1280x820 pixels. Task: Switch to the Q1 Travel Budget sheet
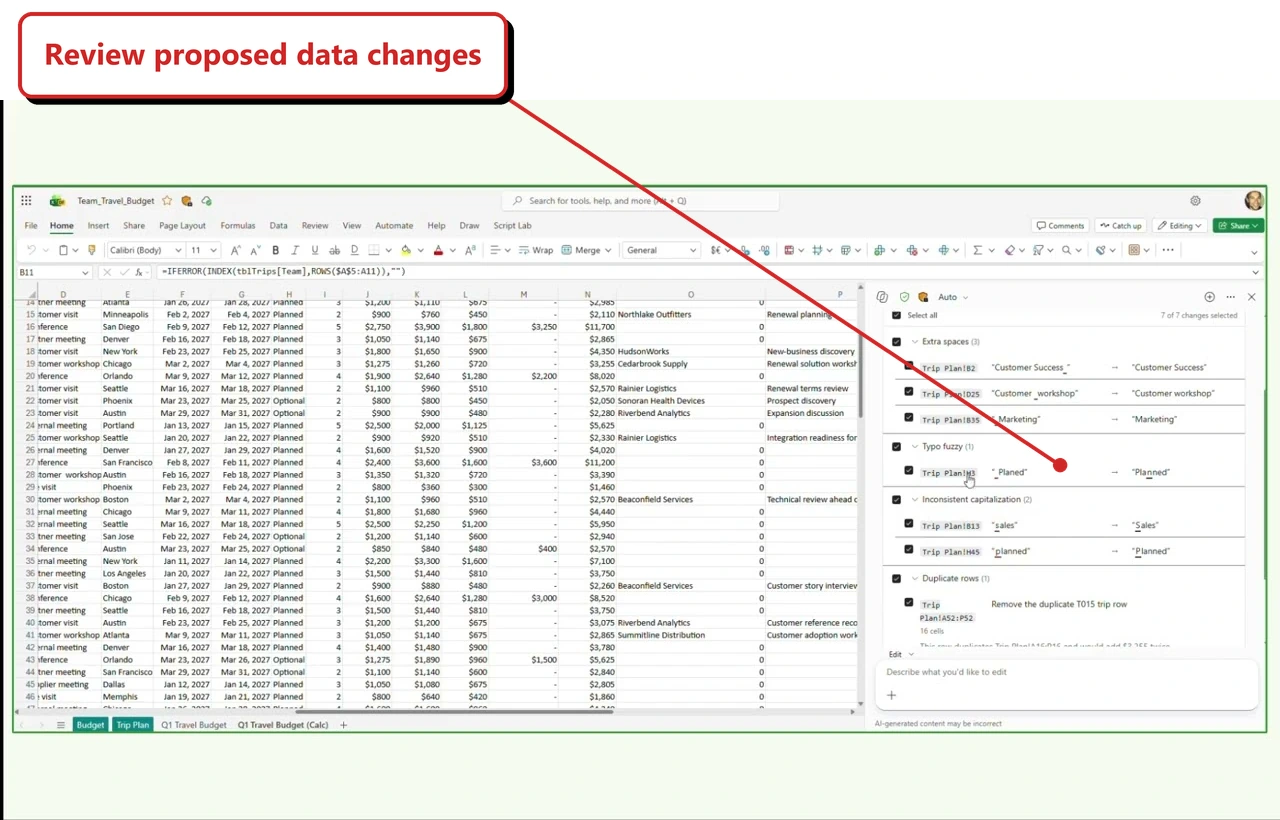coord(194,725)
